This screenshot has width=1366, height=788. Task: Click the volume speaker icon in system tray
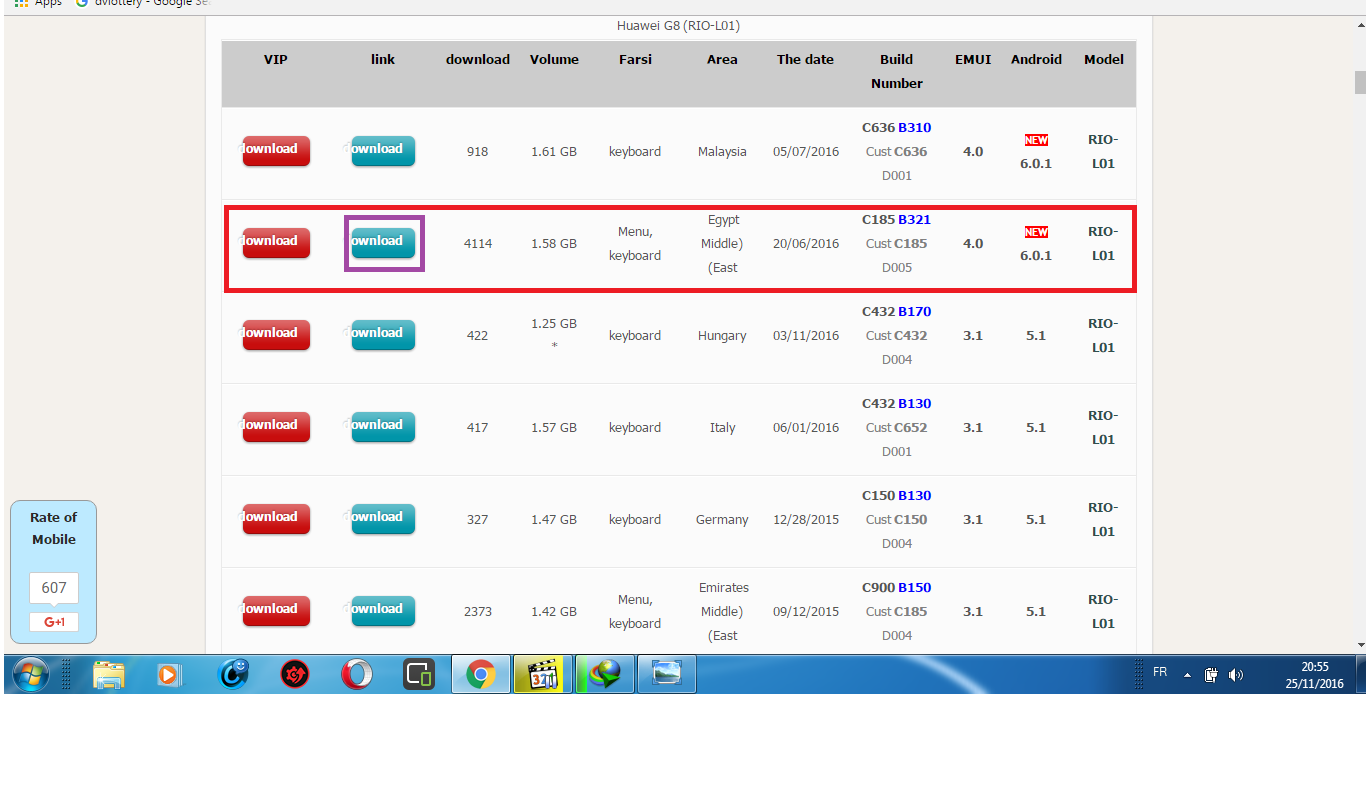1236,675
